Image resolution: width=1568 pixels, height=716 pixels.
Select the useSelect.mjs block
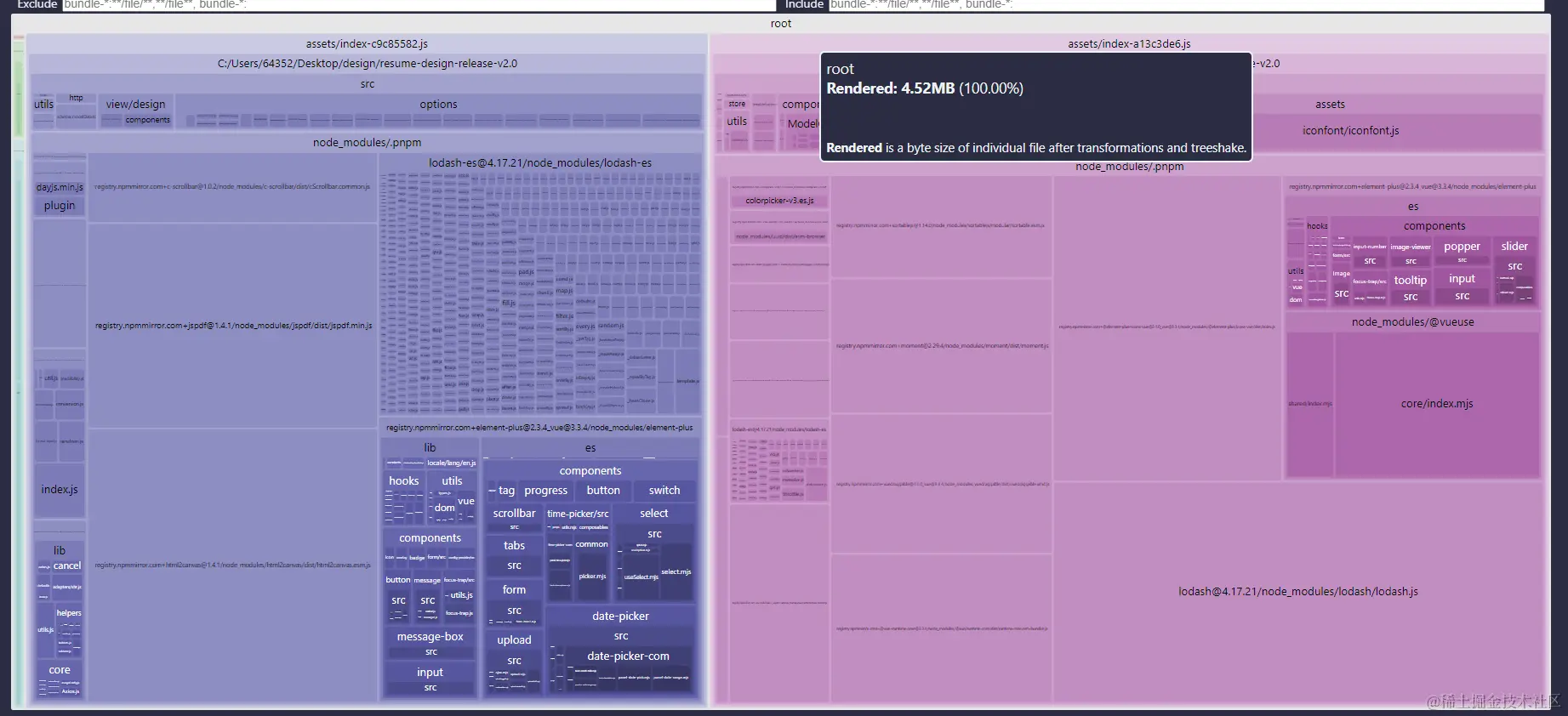point(641,577)
